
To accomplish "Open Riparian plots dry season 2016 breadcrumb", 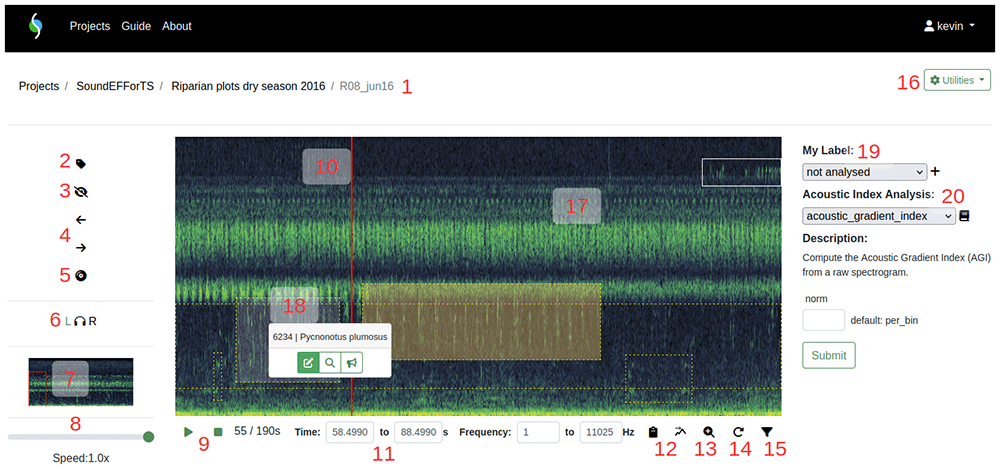I will click(x=248, y=86).
